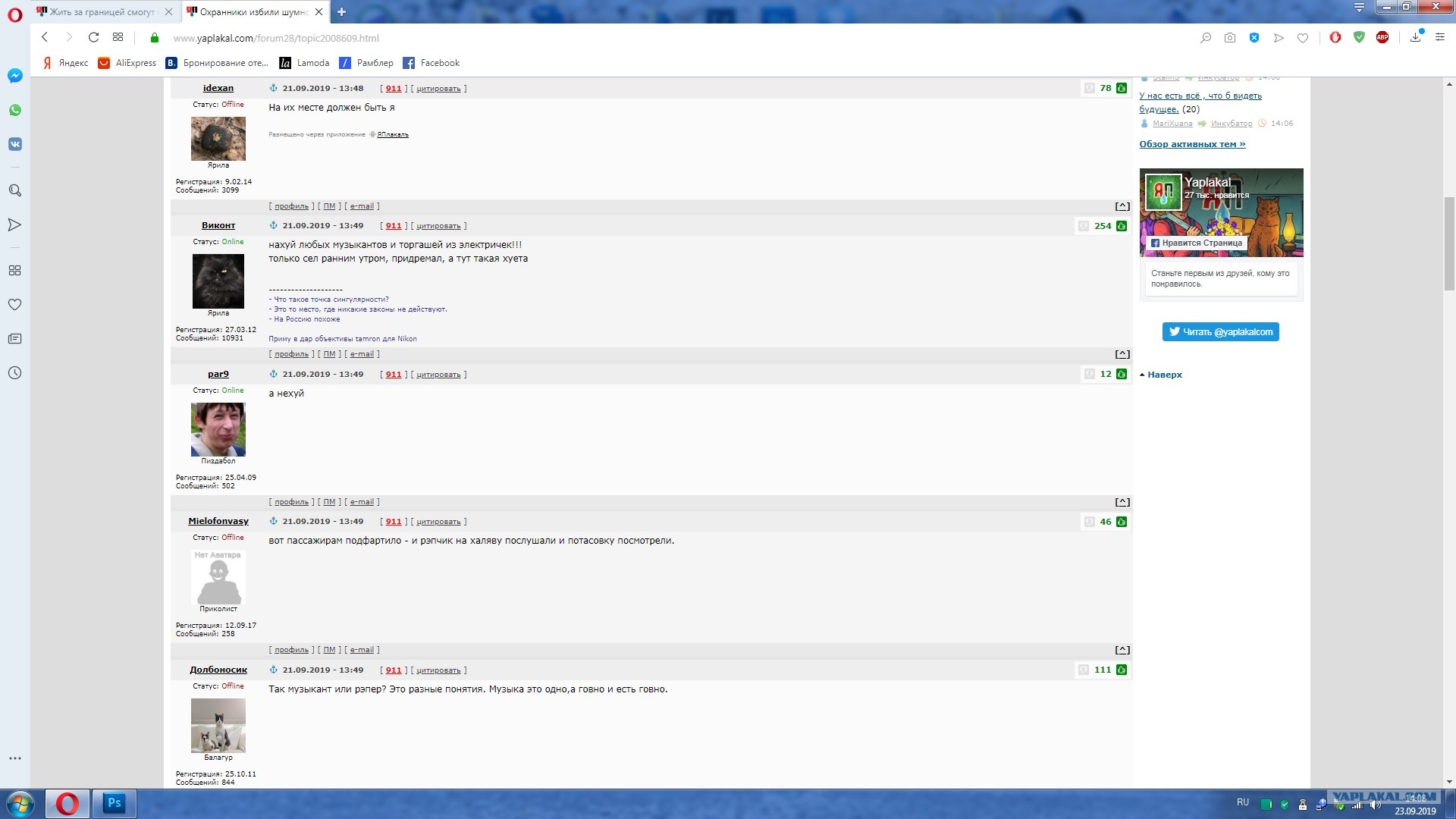Close the 'Жить за границей смогут' tab

[168, 12]
